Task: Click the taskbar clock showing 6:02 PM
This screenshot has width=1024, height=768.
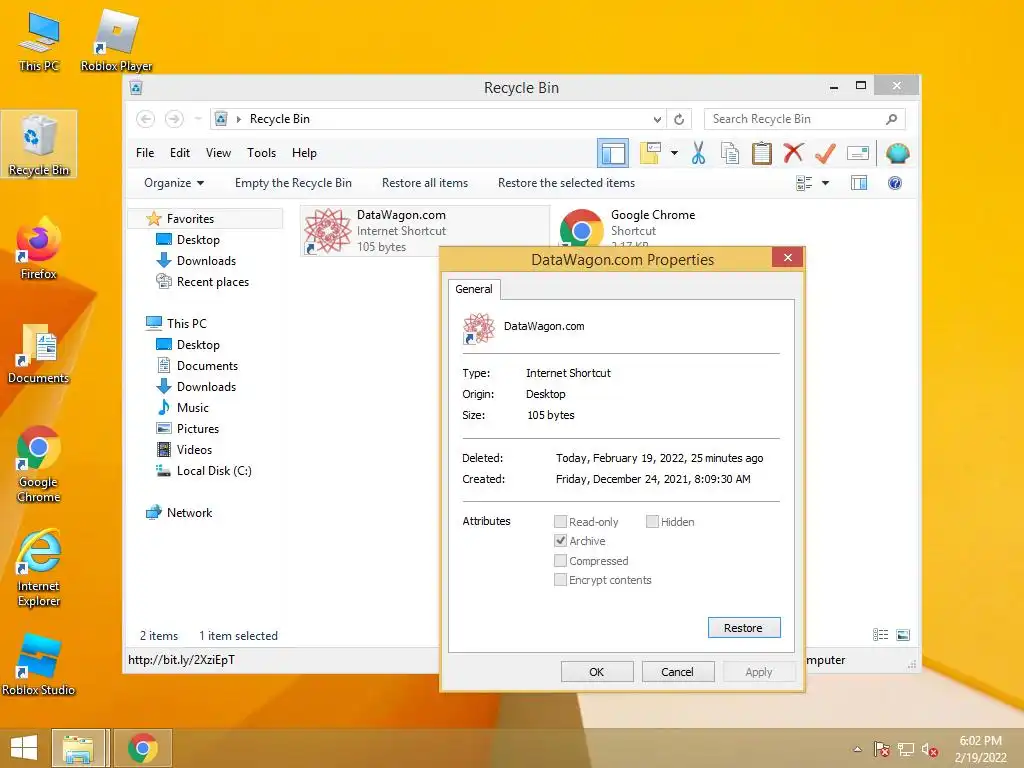Action: point(980,749)
